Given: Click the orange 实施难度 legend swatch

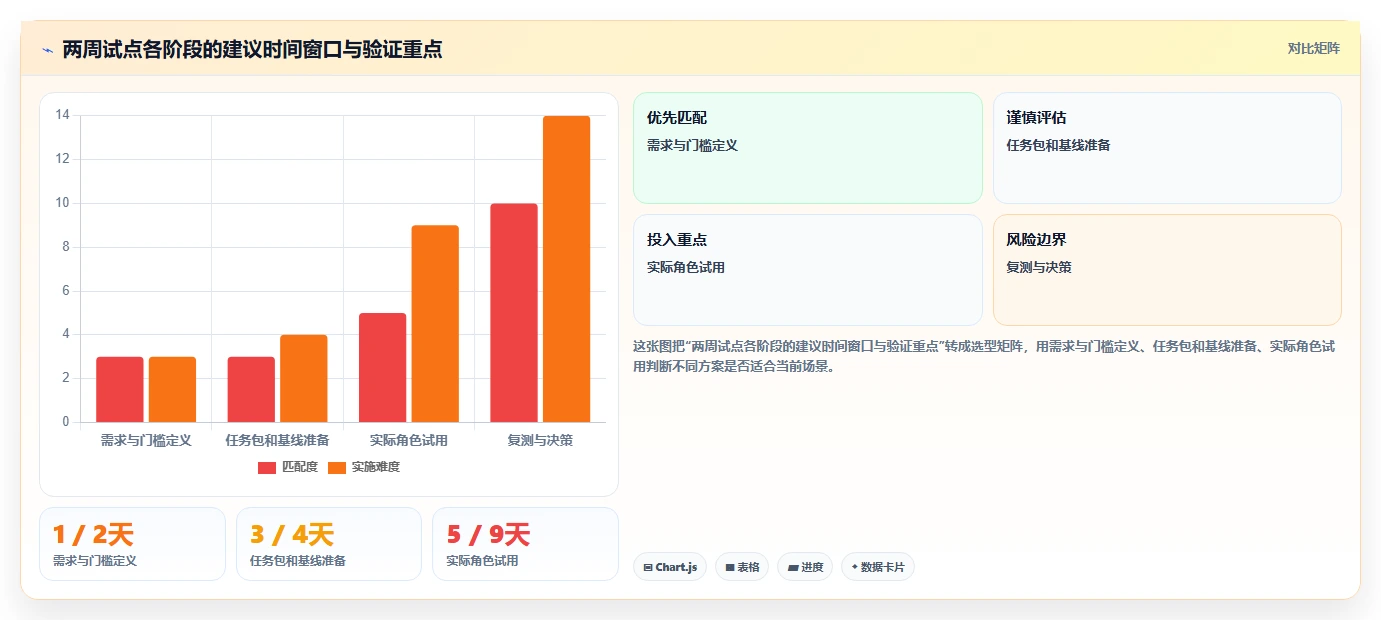Looking at the screenshot, I should [x=337, y=468].
